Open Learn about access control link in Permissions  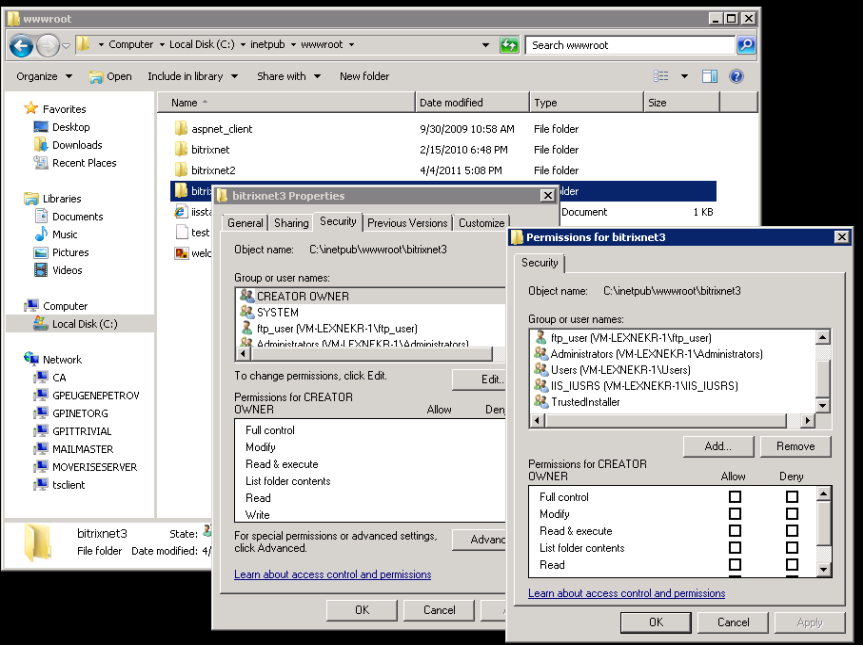click(626, 593)
